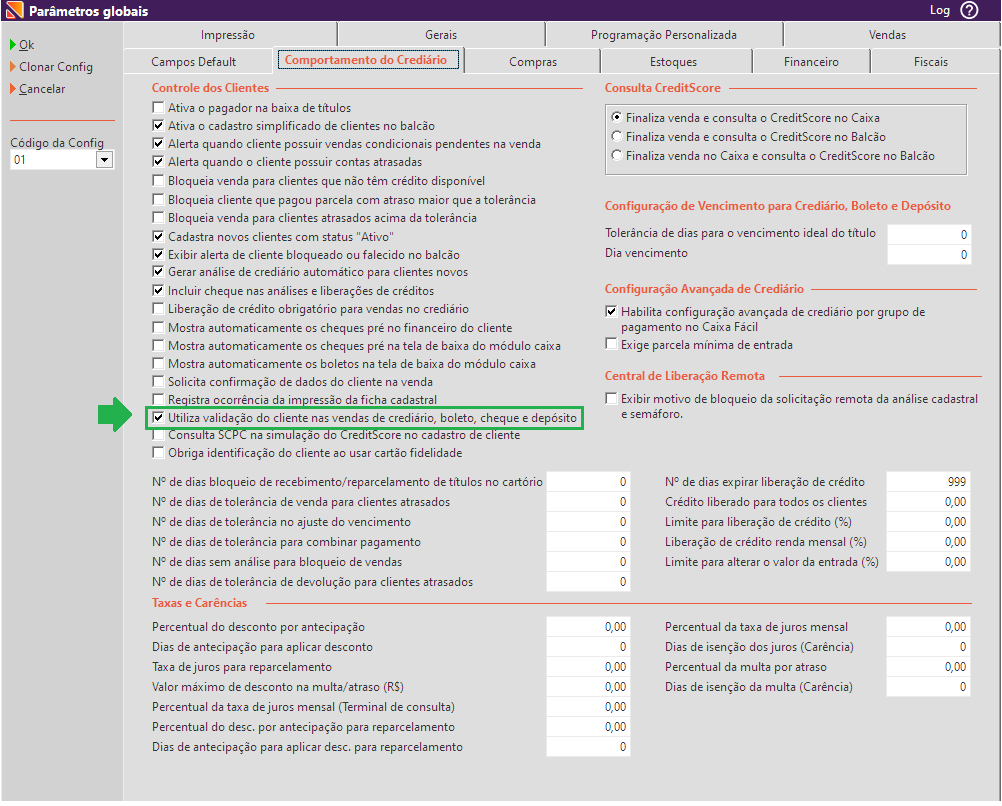Edit 'Limite para alterar o valor da entrada' field
This screenshot has height=806, width=1002.
(929, 562)
